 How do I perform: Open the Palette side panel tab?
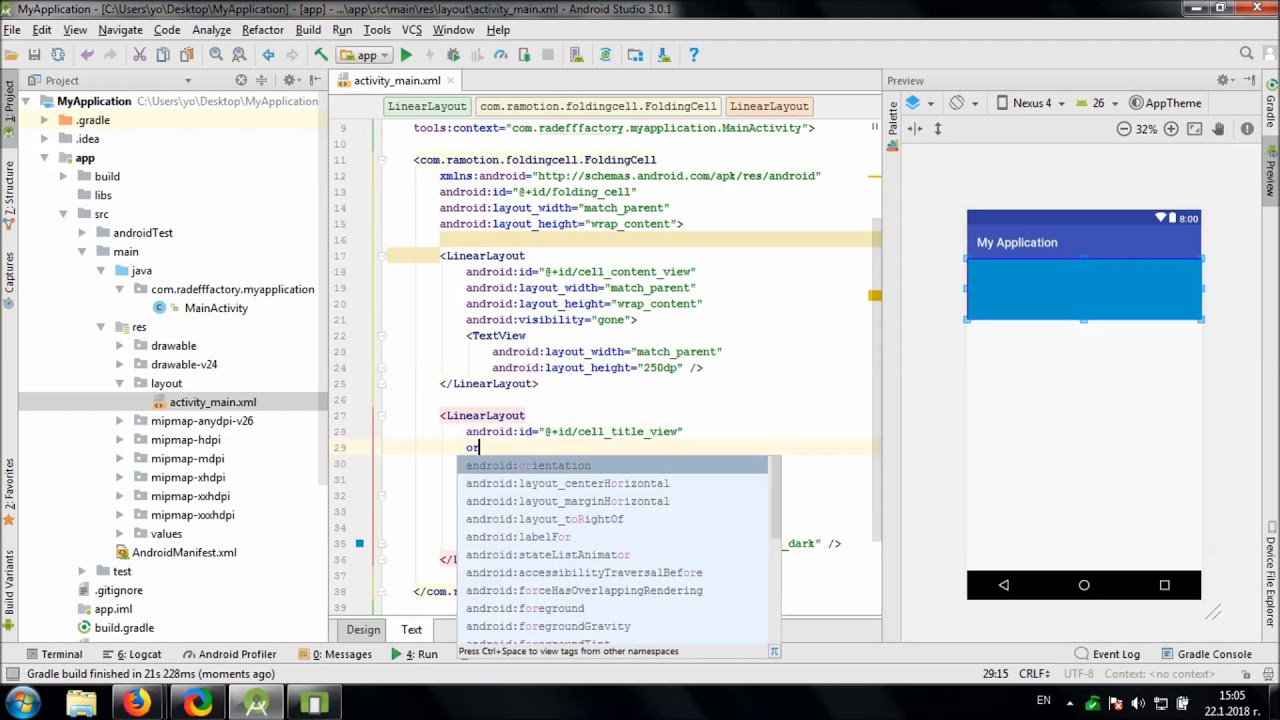893,125
